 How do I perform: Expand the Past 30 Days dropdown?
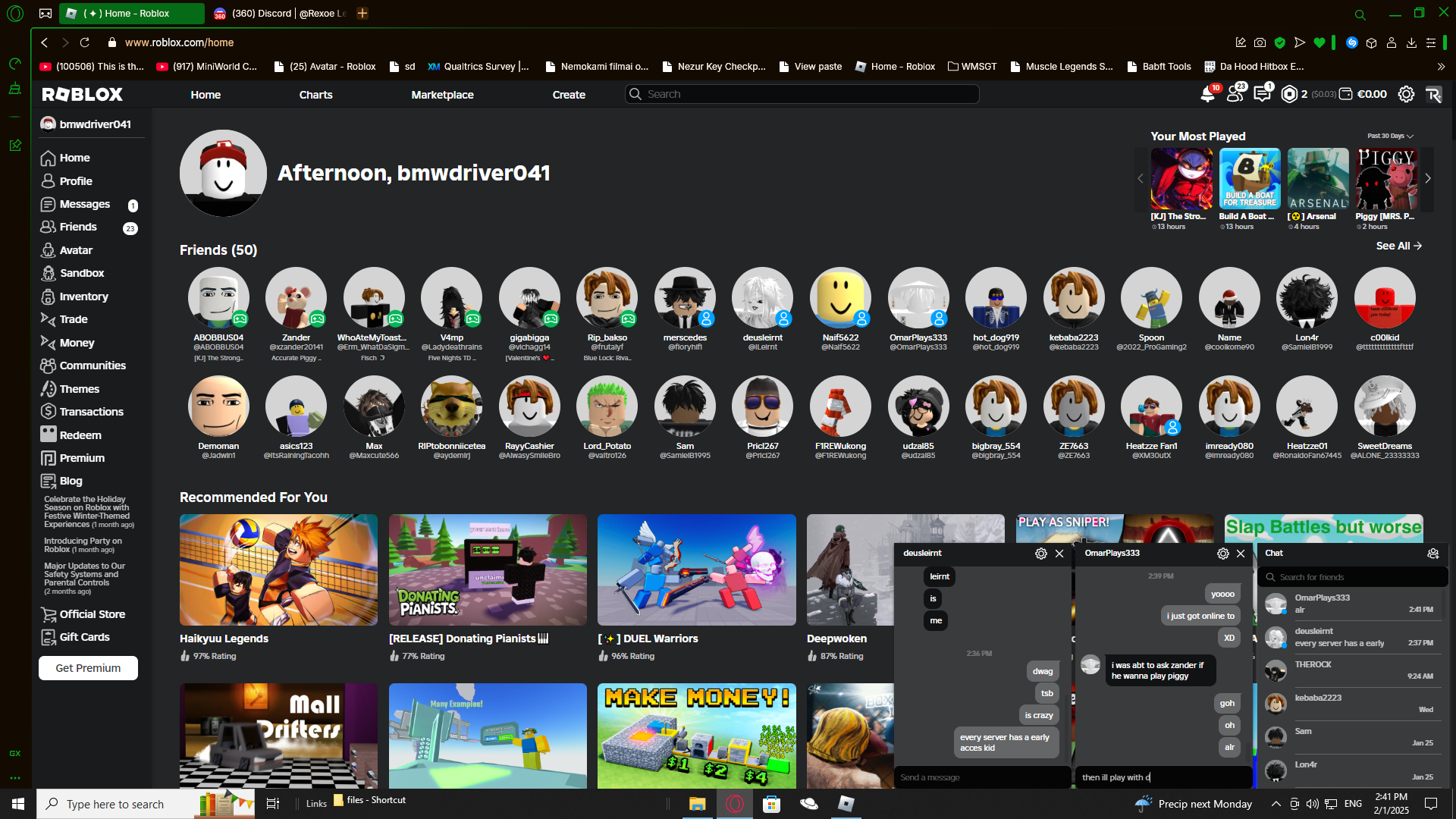click(1390, 136)
